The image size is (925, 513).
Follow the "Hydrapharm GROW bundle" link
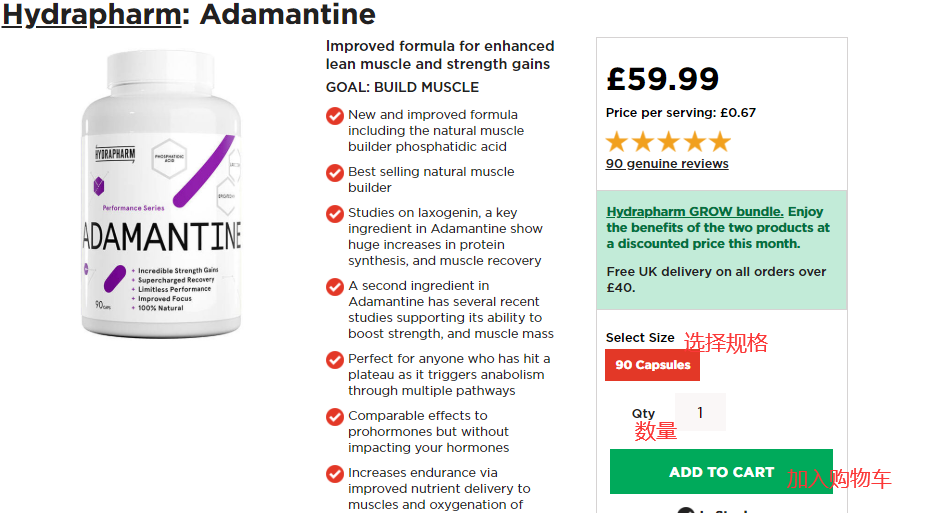coord(694,212)
